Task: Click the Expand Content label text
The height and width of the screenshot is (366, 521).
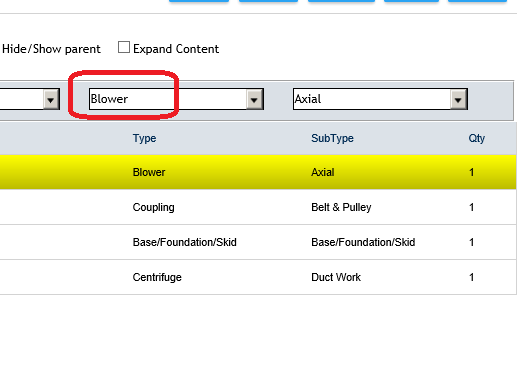Action: pyautogui.click(x=176, y=49)
